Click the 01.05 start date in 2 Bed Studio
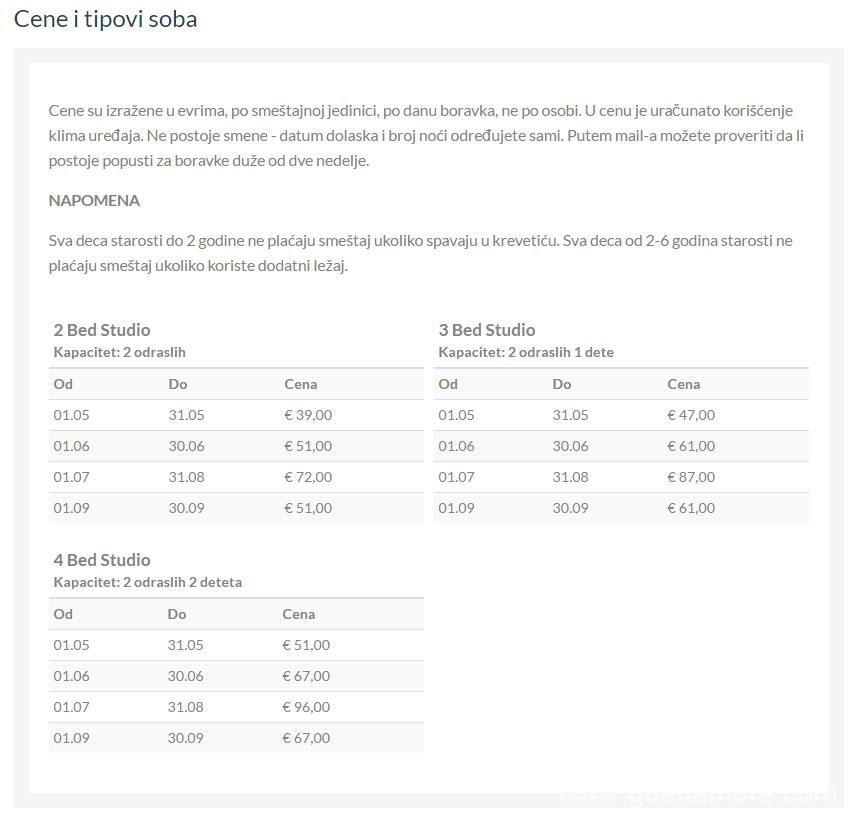This screenshot has width=856, height=818. [x=71, y=415]
